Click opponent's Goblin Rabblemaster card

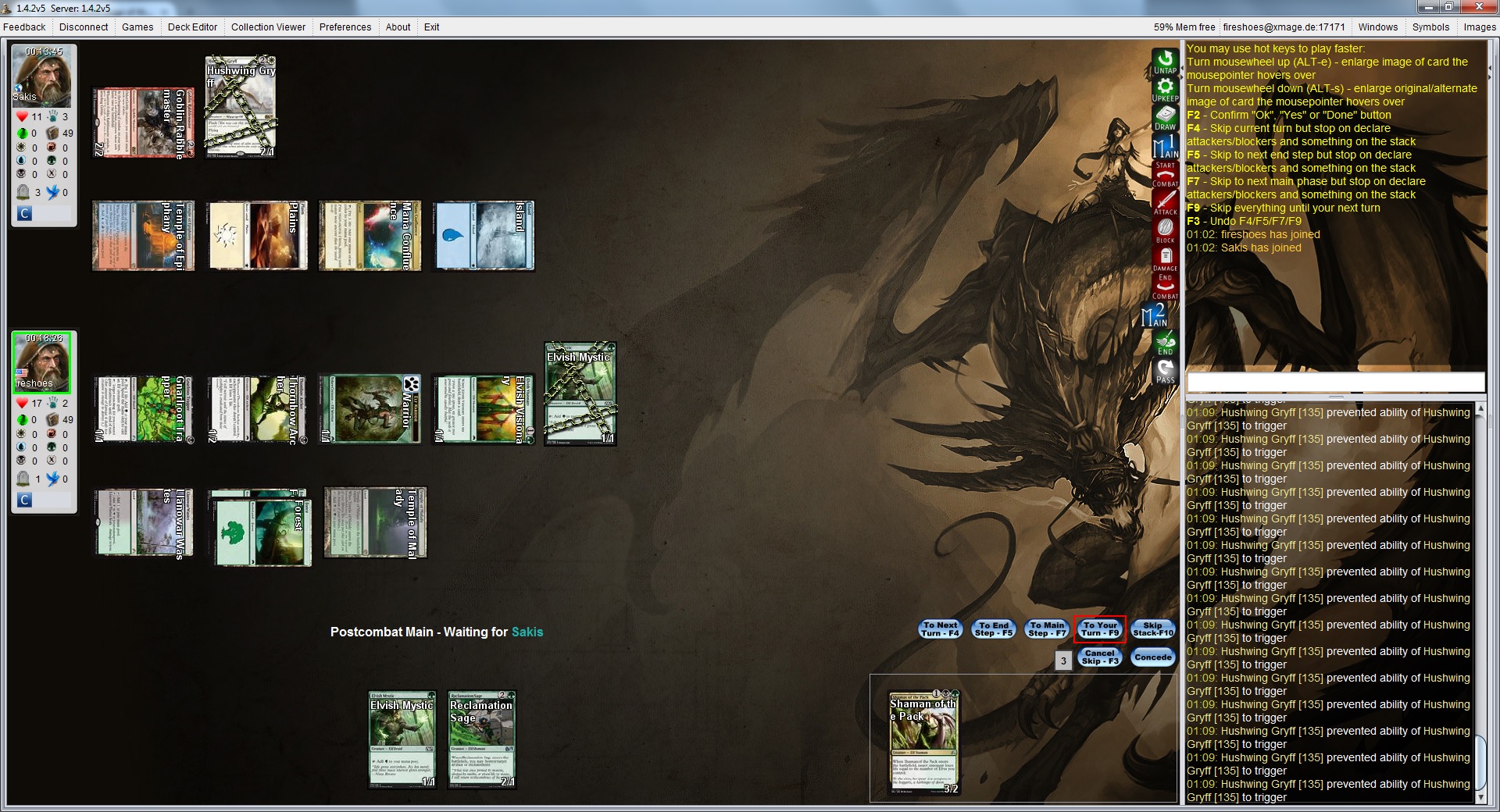(143, 123)
